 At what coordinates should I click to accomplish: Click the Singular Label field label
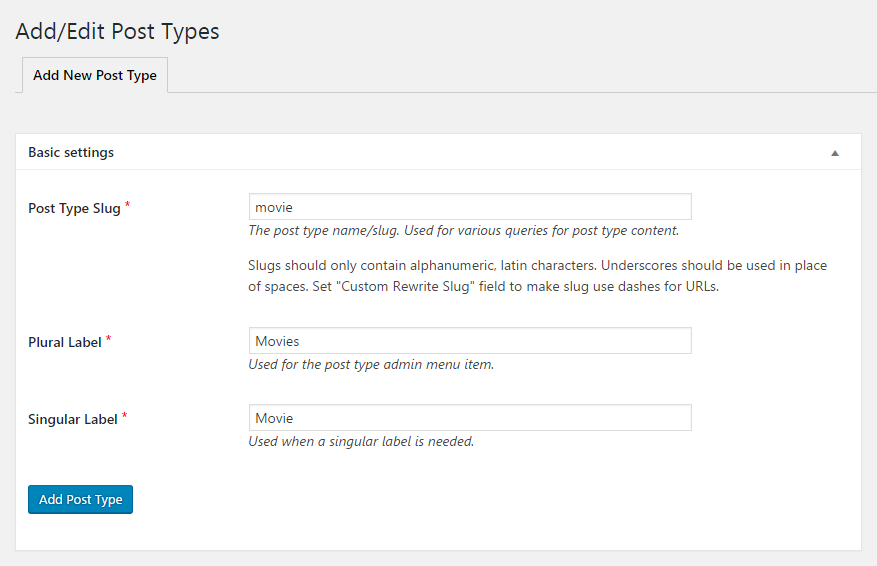73,419
